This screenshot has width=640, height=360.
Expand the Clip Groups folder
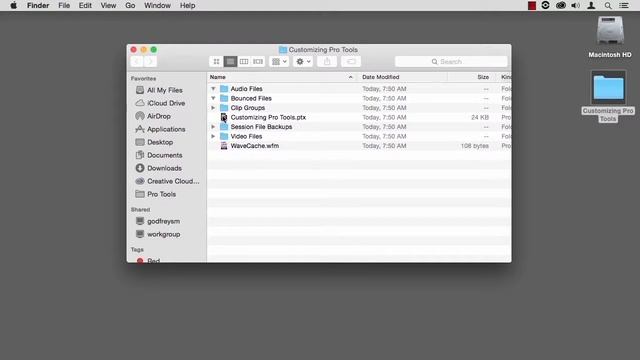pos(213,108)
